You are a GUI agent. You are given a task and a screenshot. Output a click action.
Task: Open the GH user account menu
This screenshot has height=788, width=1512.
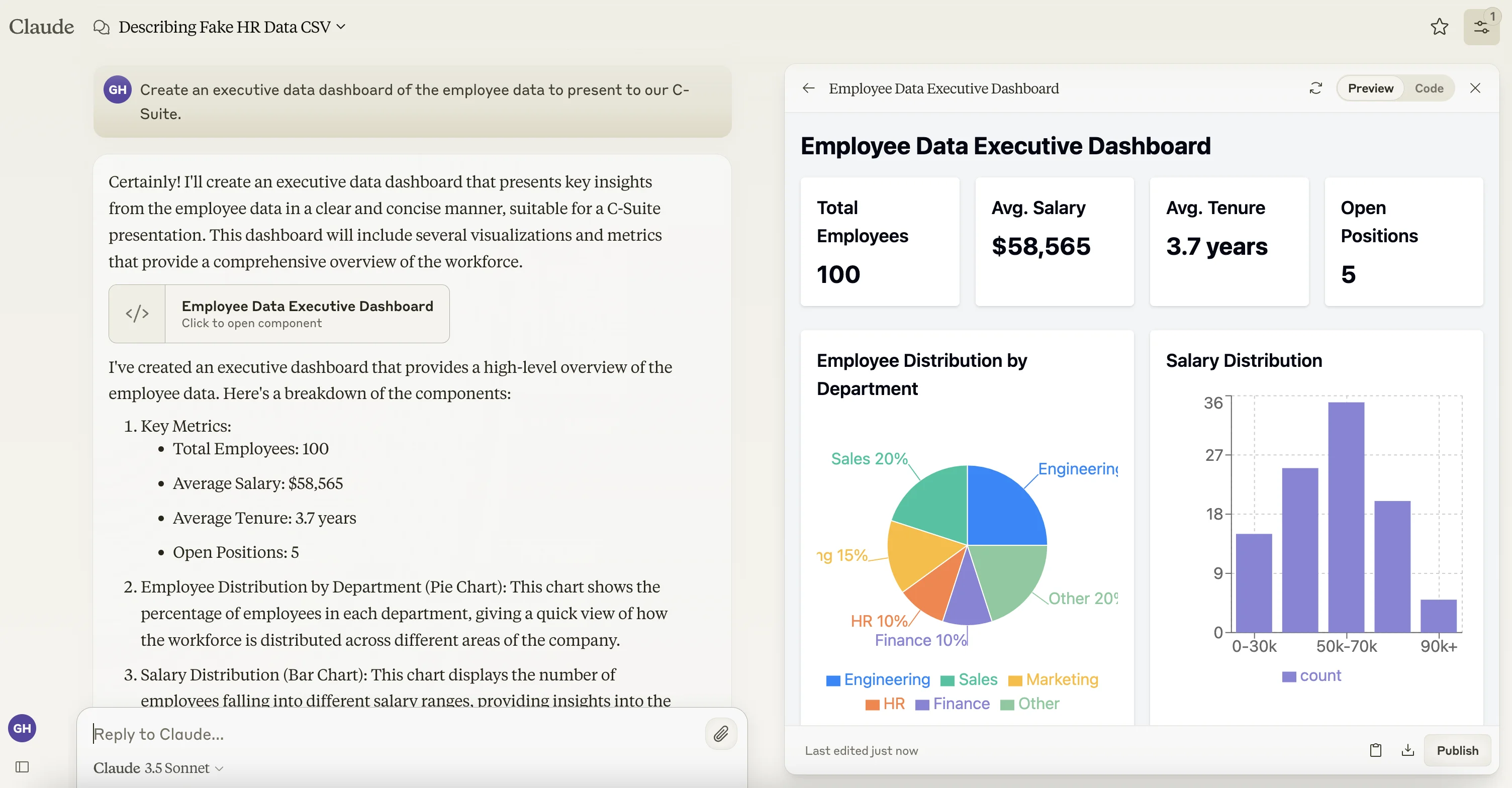click(22, 728)
